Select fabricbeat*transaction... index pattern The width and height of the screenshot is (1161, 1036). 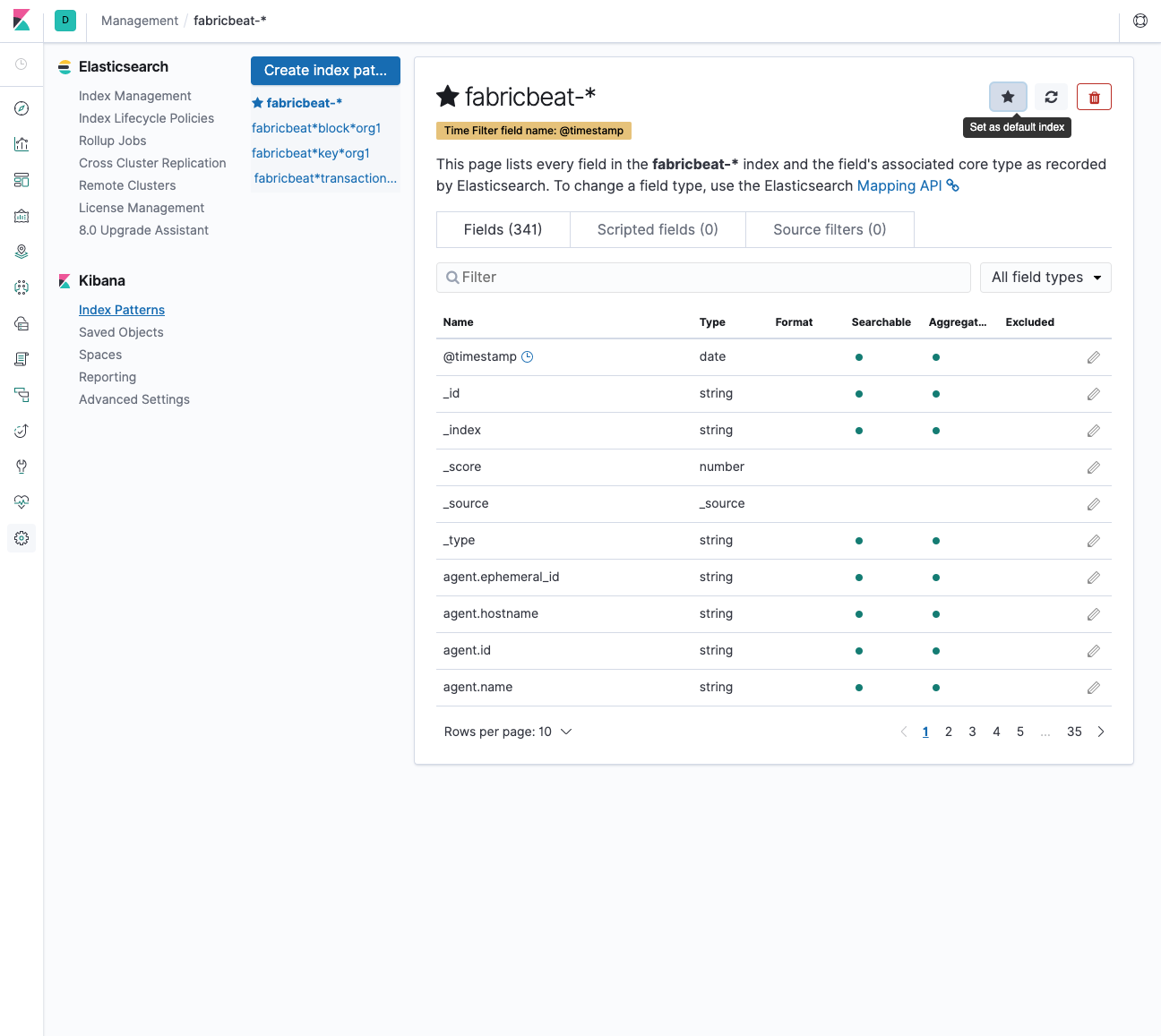325,178
